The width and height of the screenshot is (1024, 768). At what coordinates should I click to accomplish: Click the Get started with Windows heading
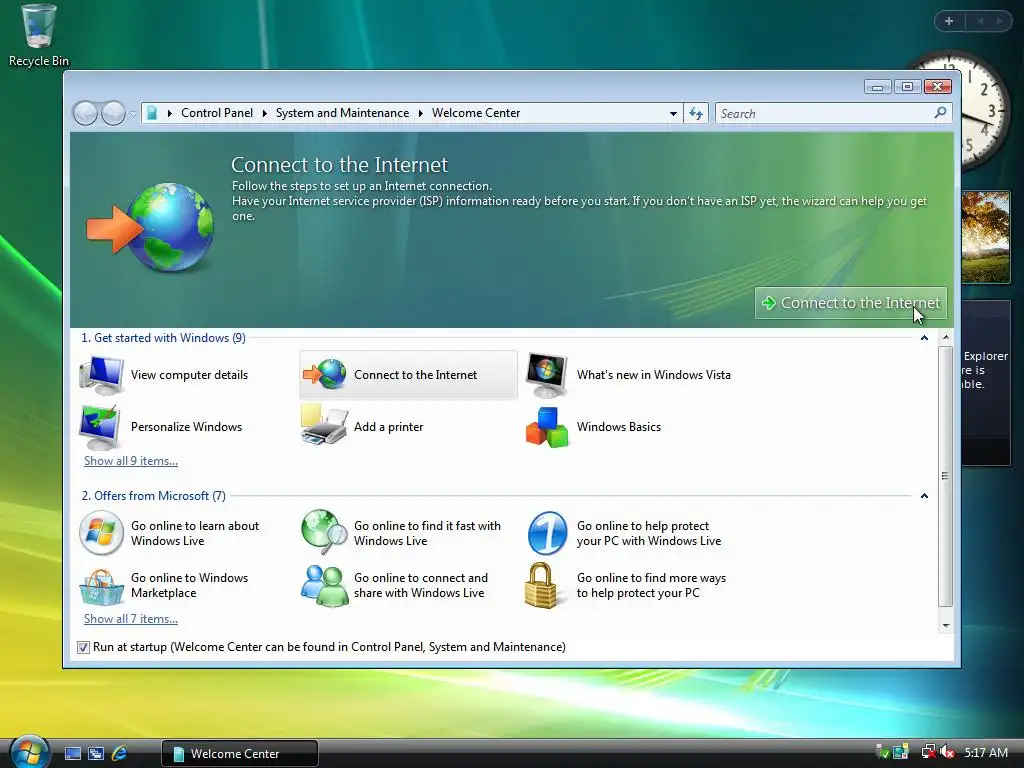coord(163,338)
